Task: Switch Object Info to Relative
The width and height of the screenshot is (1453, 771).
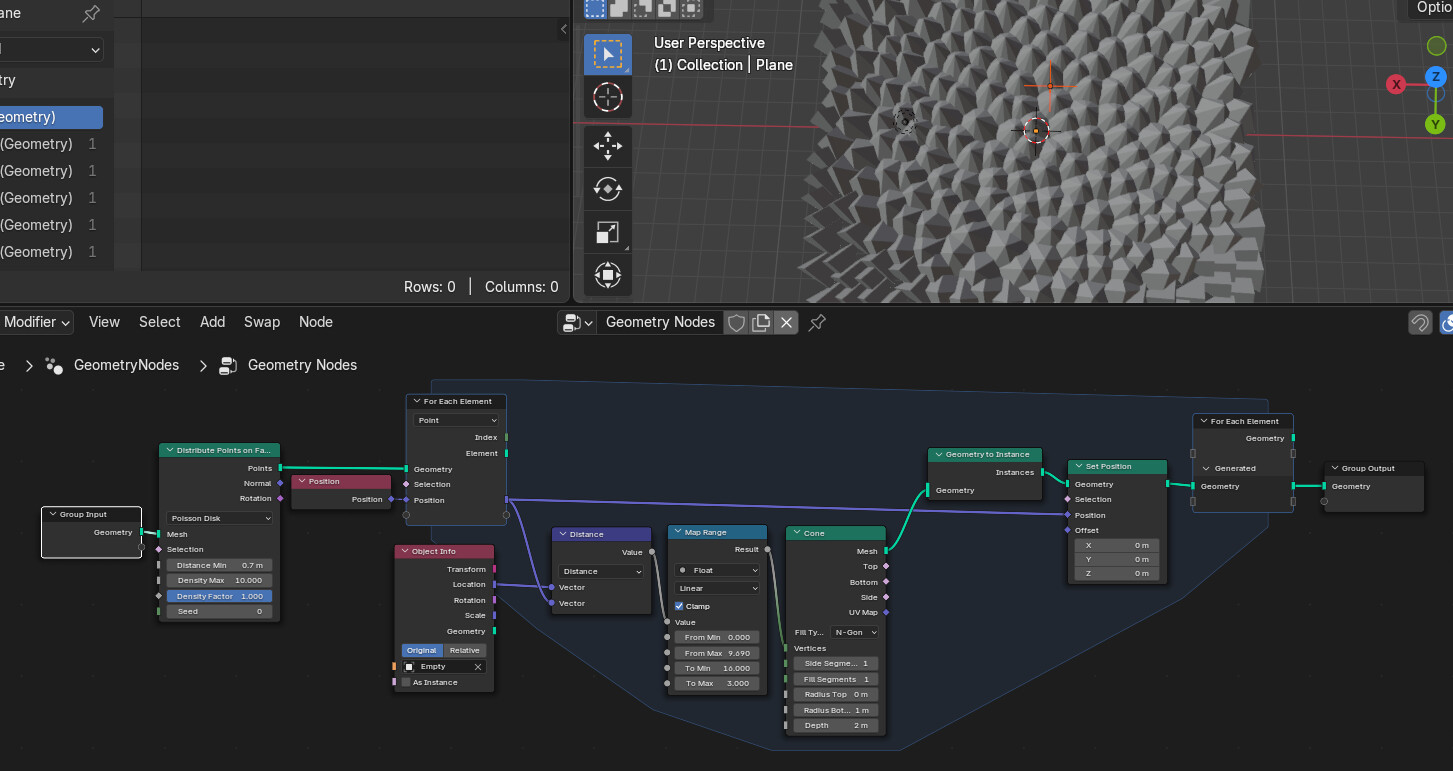Action: point(464,650)
